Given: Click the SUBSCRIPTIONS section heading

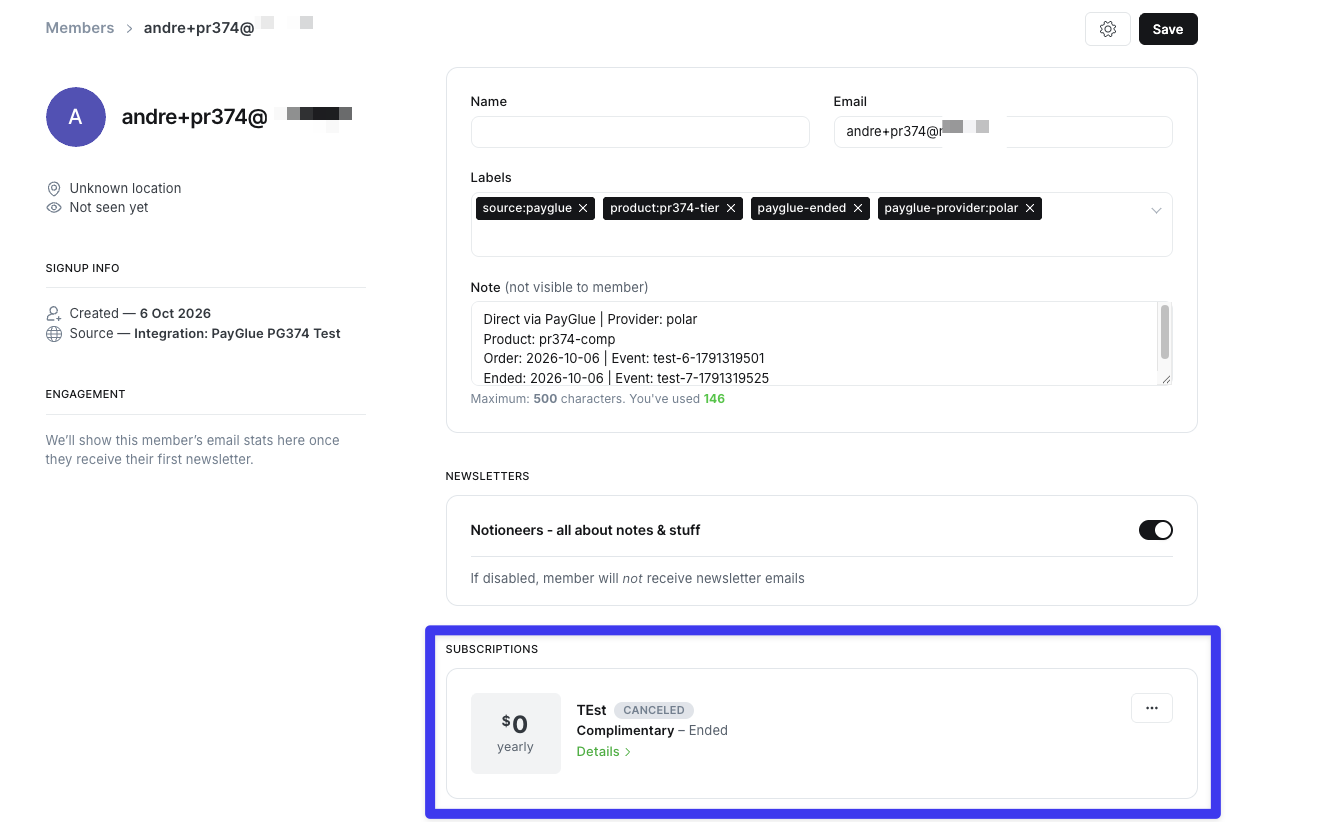Looking at the screenshot, I should 492,649.
